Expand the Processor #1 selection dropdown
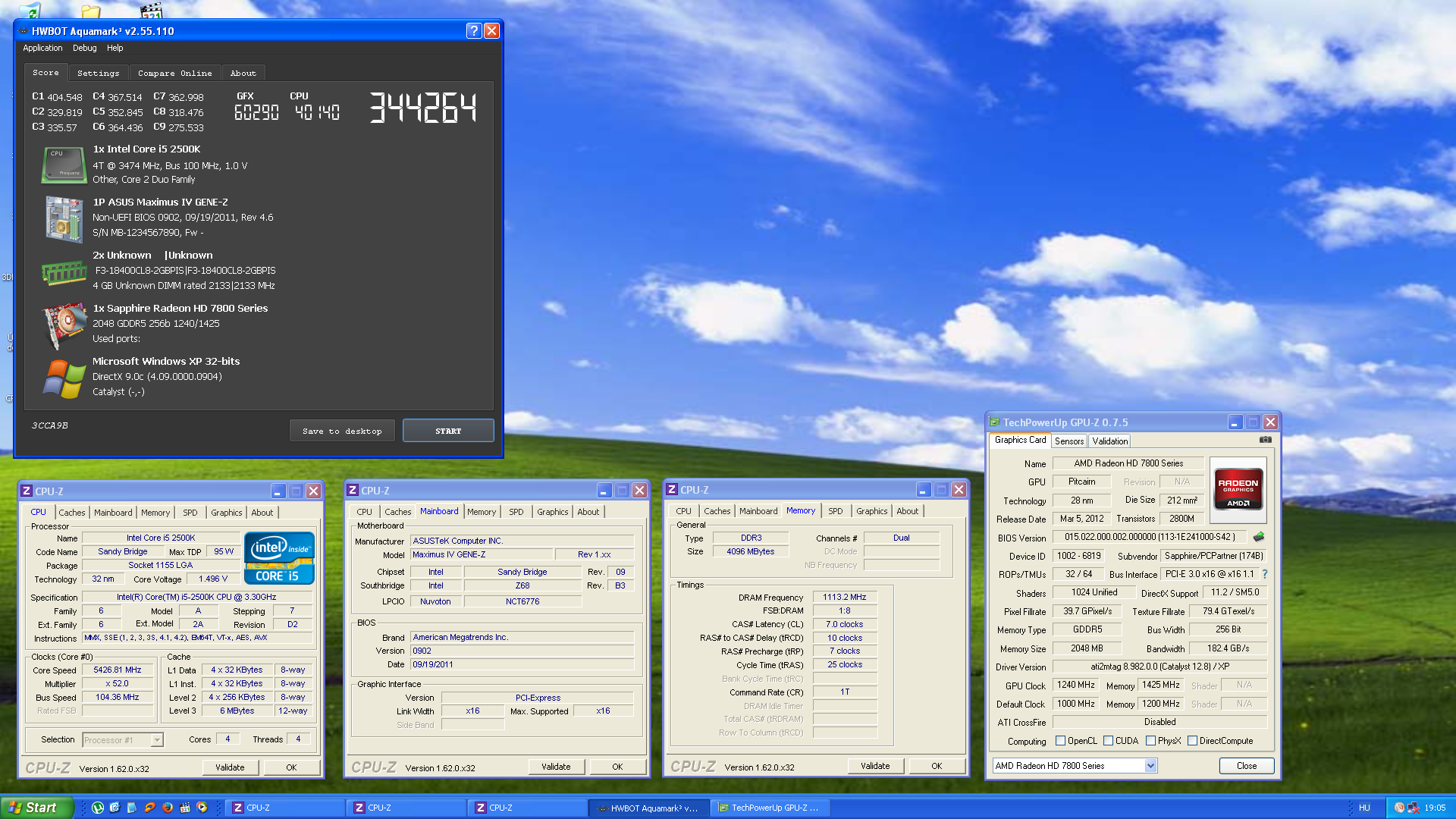 157,740
